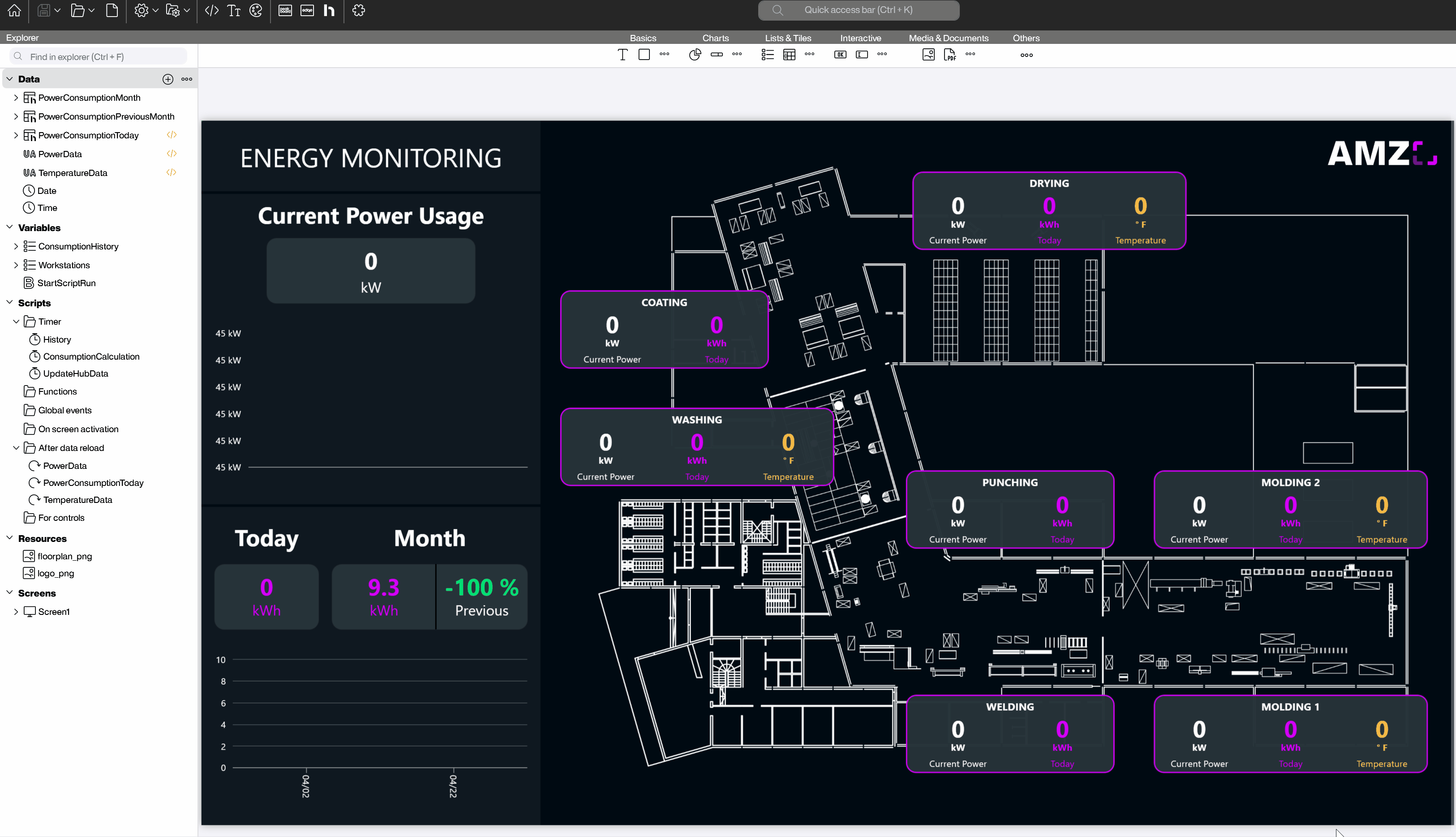The height and width of the screenshot is (837, 1456).
Task: Select the Text control under Basics
Action: pos(622,55)
